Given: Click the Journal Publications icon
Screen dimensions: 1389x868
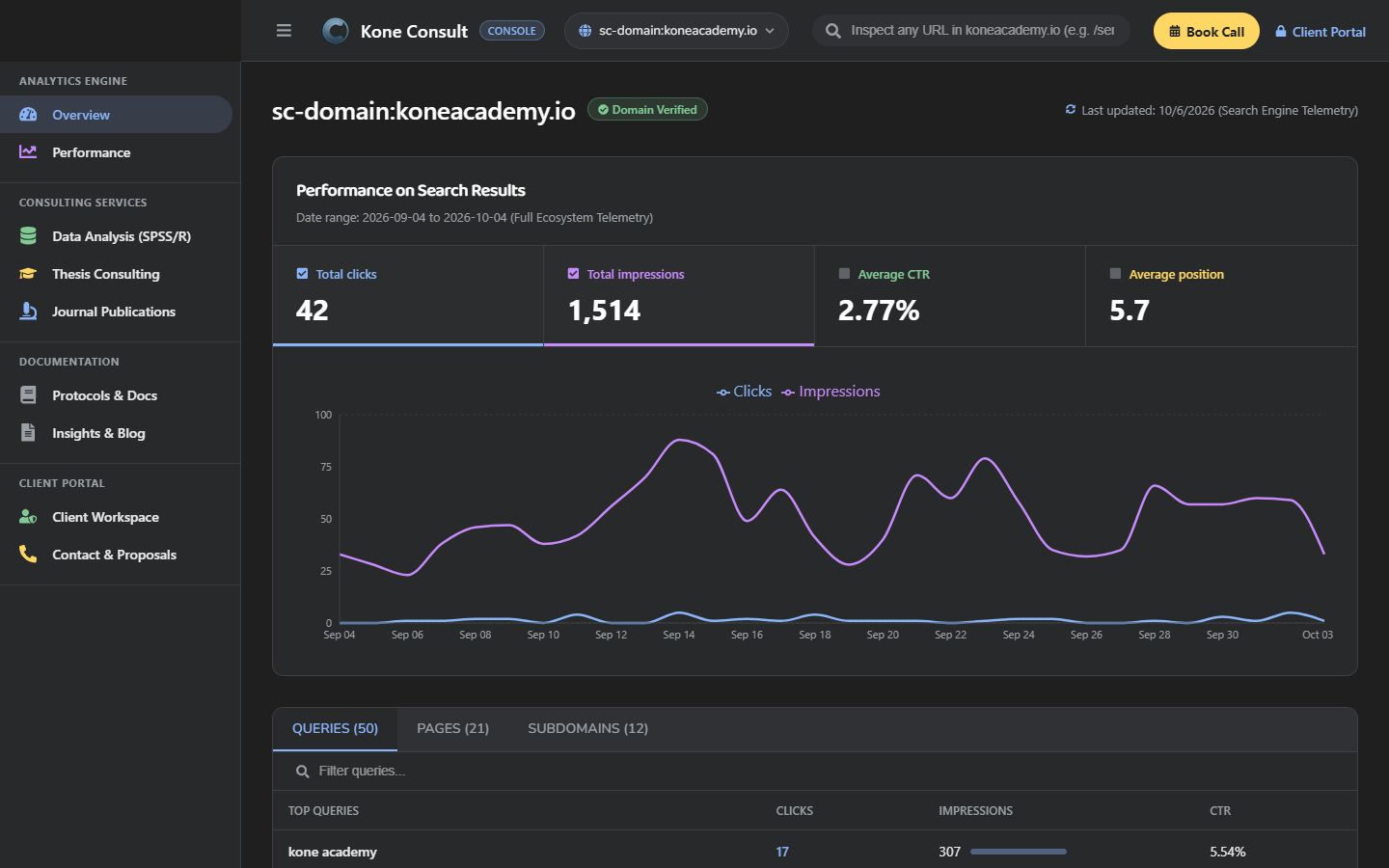Looking at the screenshot, I should pyautogui.click(x=28, y=312).
